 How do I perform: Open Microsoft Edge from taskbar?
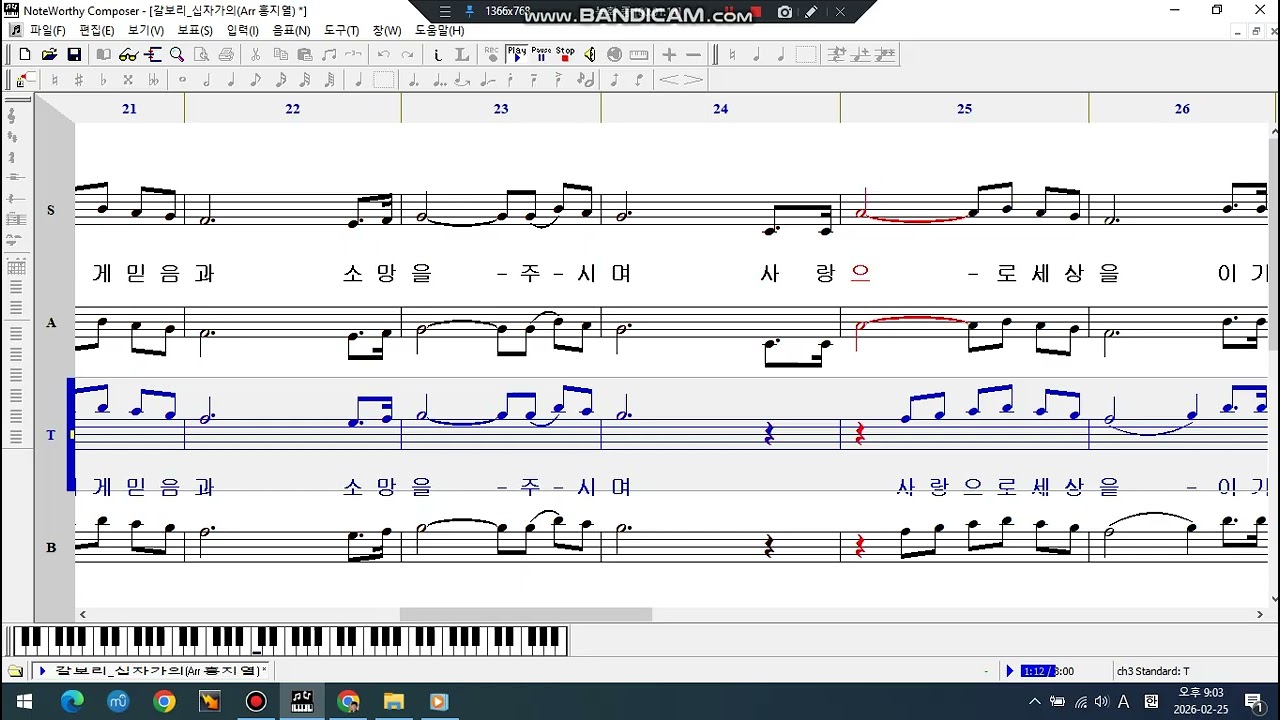coord(72,702)
